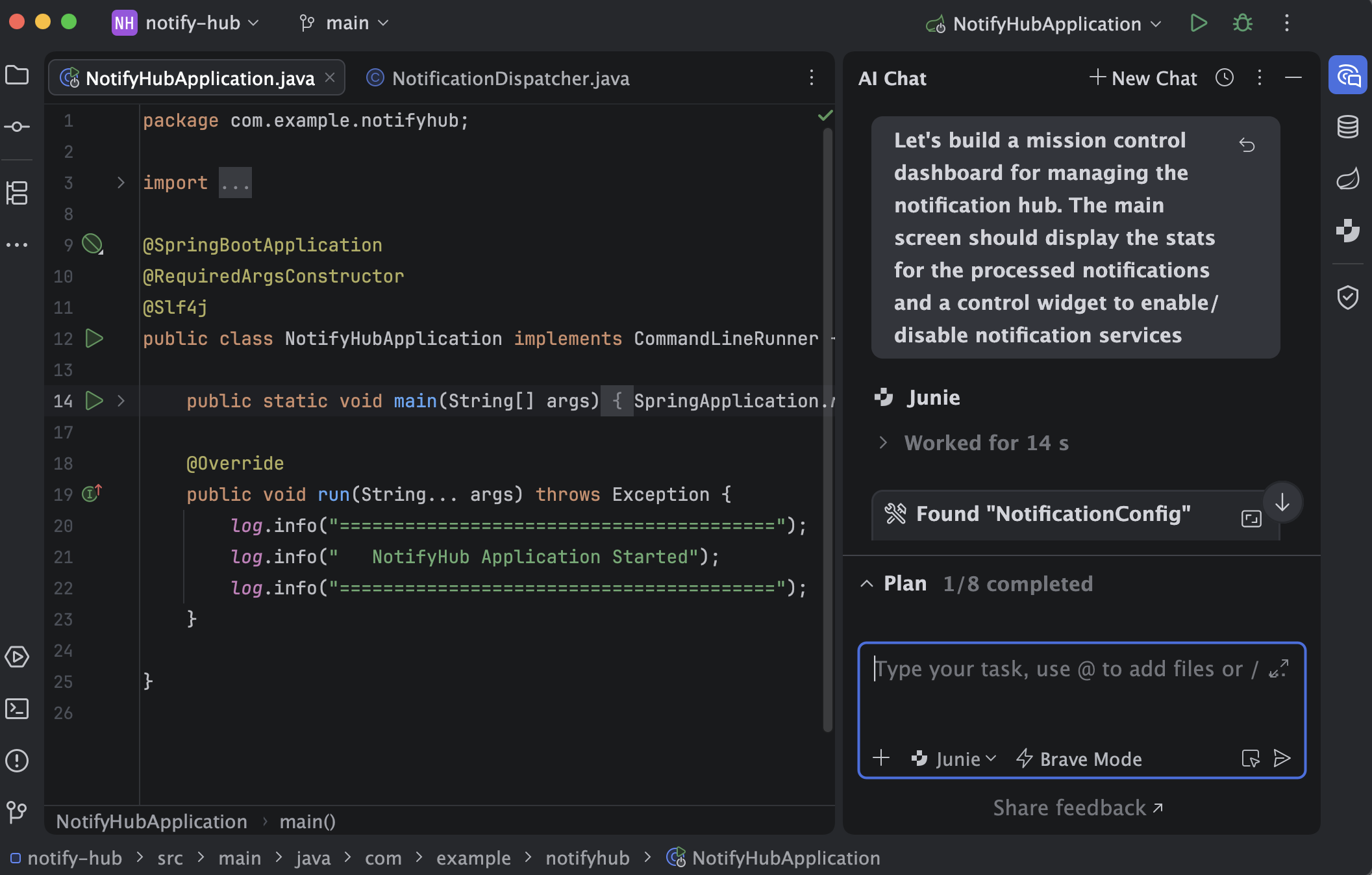Minimize the AI Chat panel
The width and height of the screenshot is (1372, 875).
coord(1293,78)
